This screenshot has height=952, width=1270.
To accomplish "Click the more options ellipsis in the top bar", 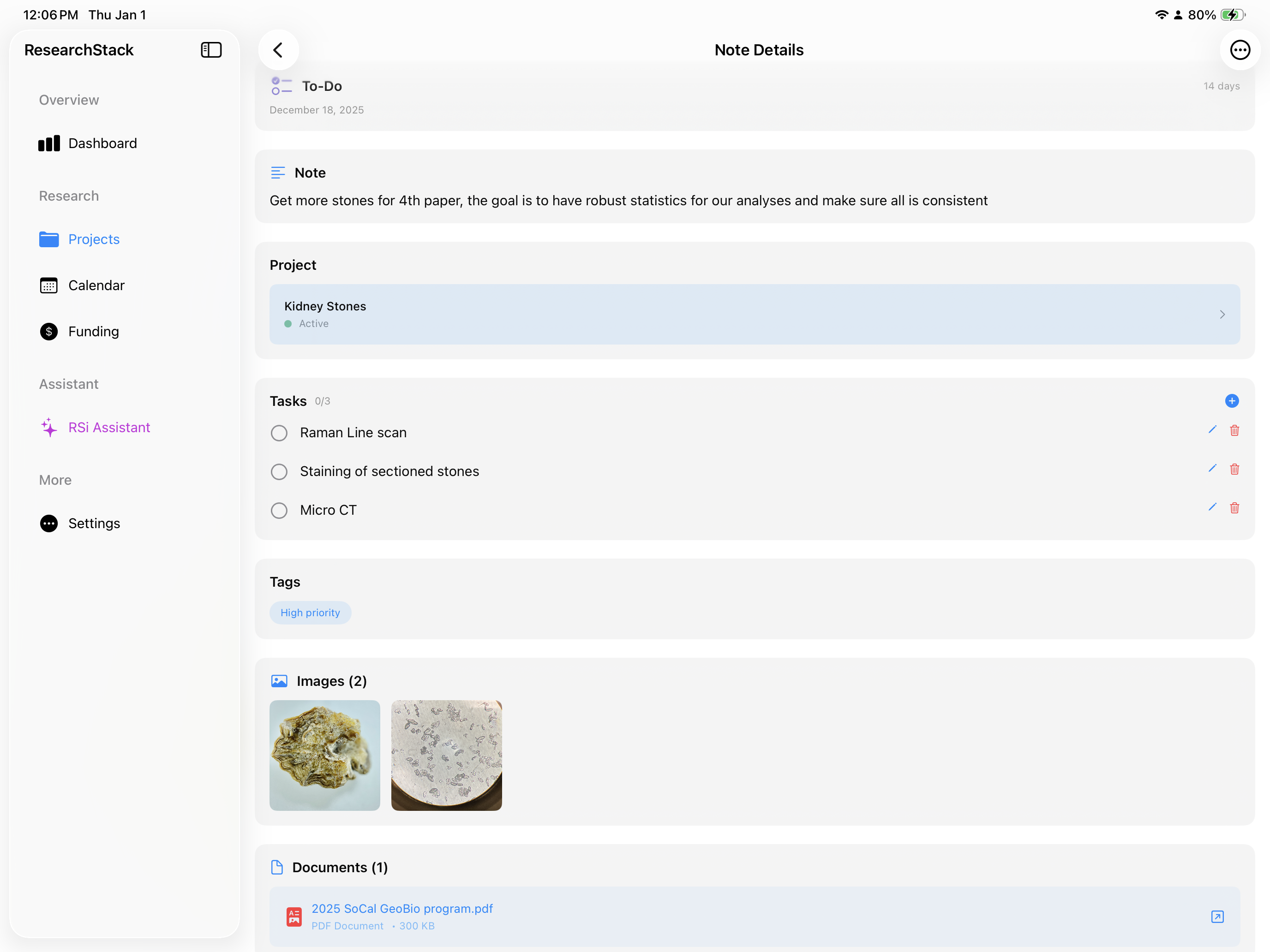I will tap(1240, 50).
